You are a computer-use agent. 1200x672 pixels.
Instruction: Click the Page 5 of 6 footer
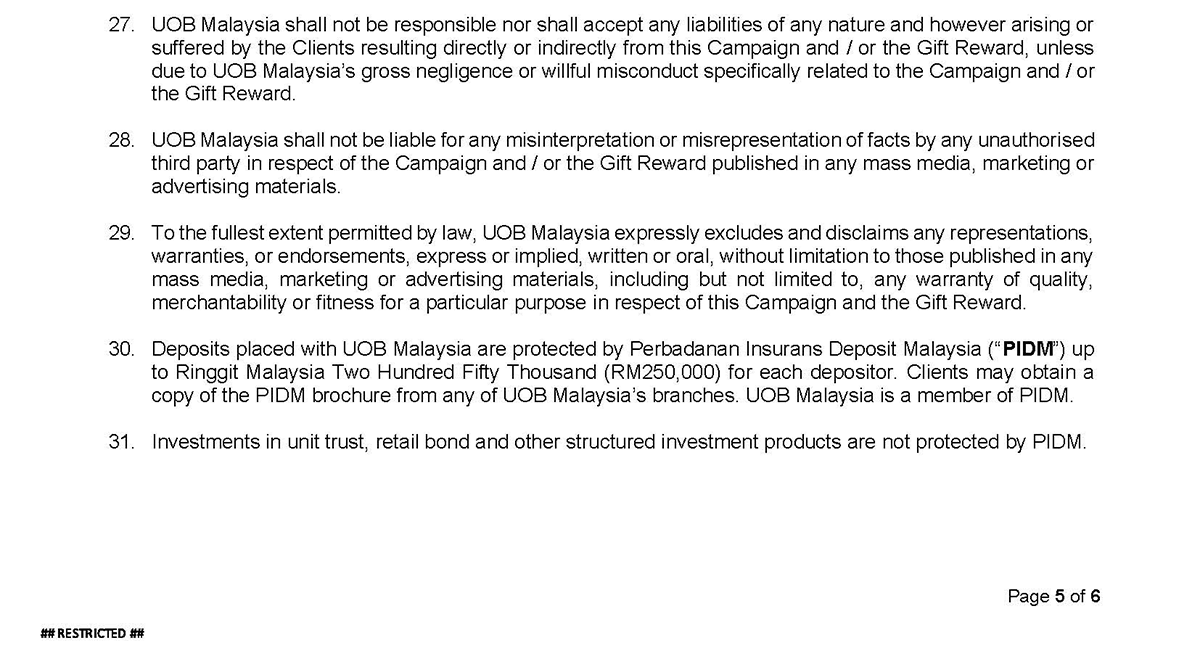tap(1054, 597)
